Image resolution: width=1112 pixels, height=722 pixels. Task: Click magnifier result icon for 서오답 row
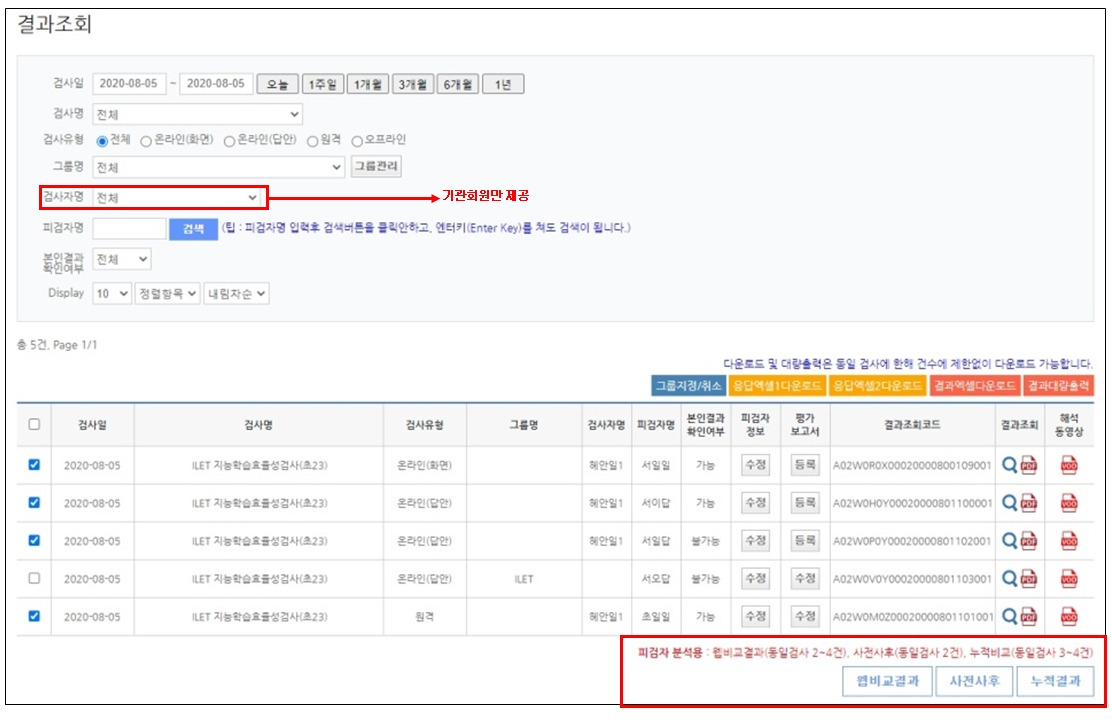pos(1009,579)
